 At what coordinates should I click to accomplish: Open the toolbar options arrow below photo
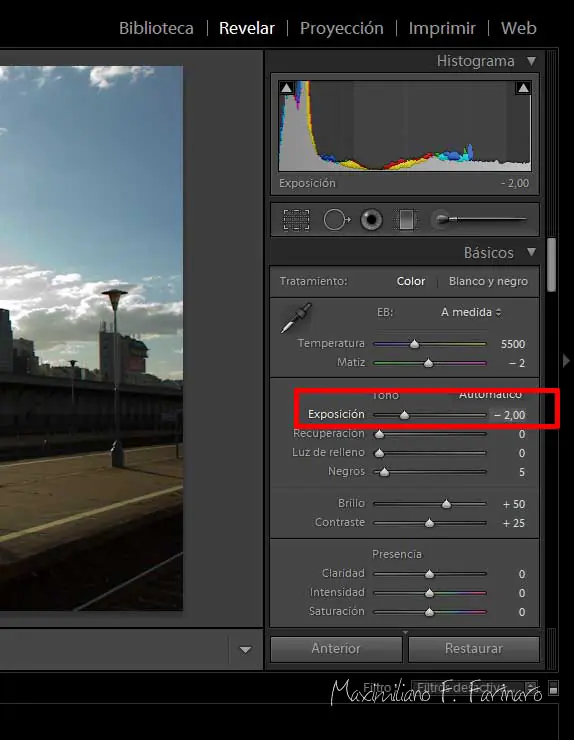245,650
